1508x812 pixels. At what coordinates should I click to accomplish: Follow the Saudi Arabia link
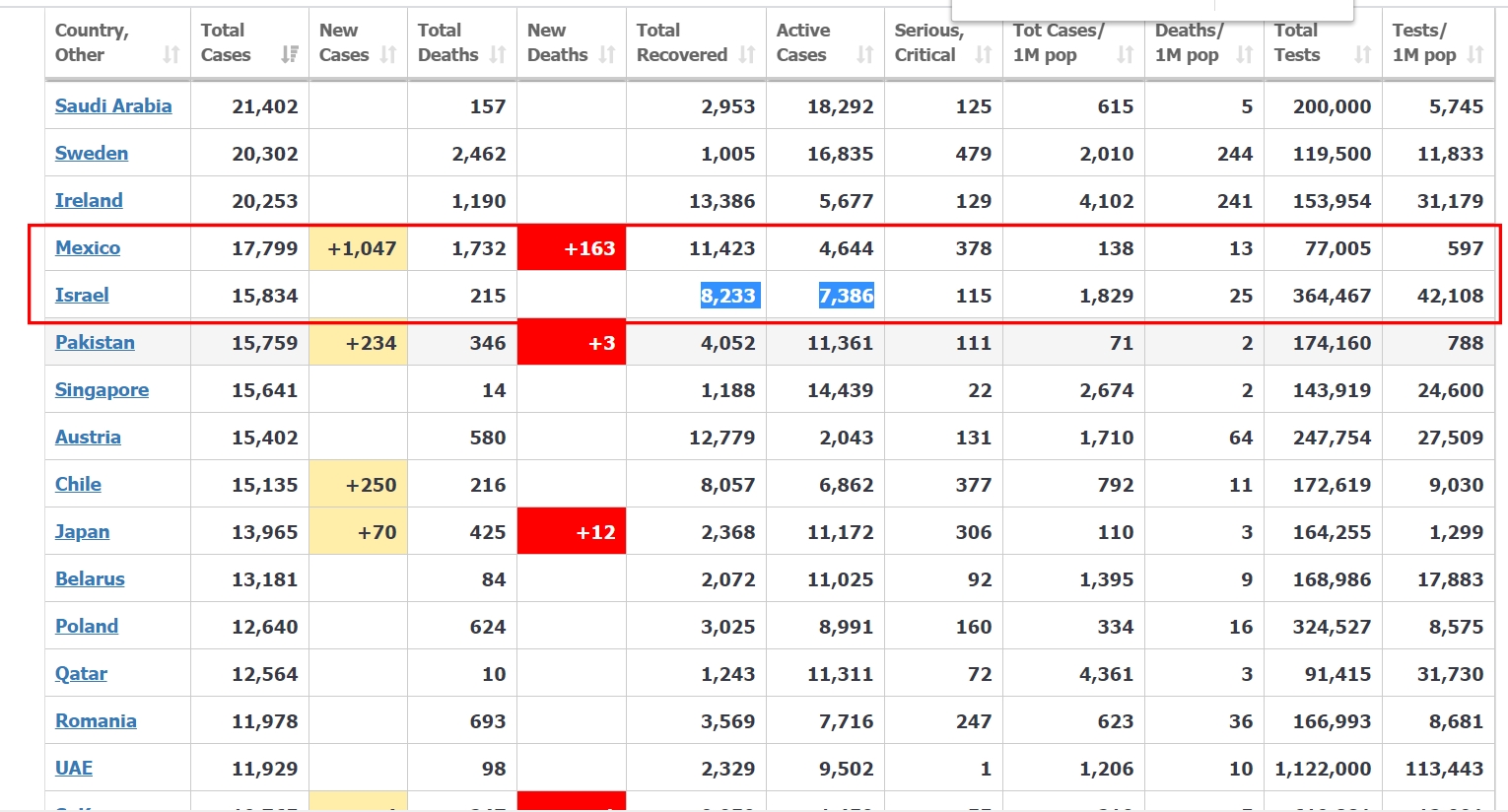tap(113, 106)
